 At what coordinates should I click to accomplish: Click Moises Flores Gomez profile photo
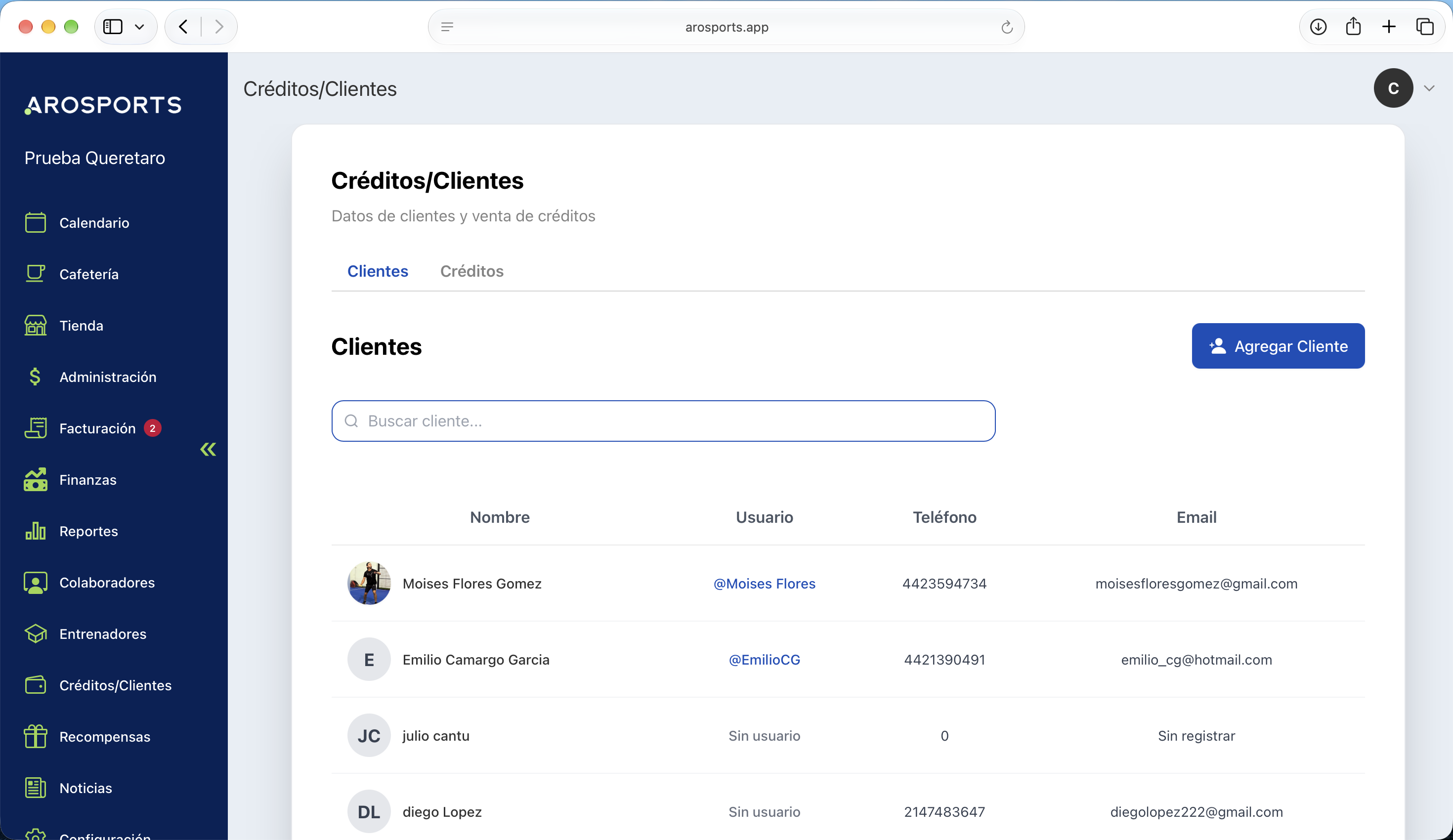tap(369, 584)
